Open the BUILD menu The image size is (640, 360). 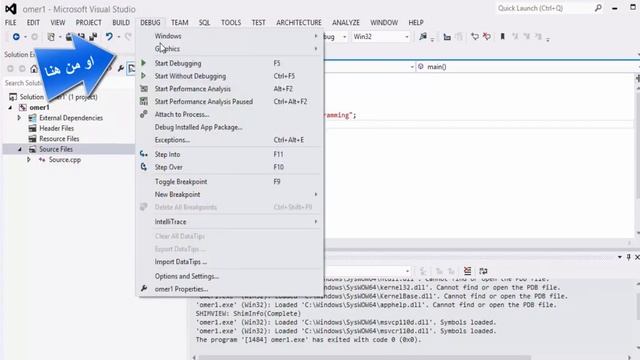click(121, 22)
